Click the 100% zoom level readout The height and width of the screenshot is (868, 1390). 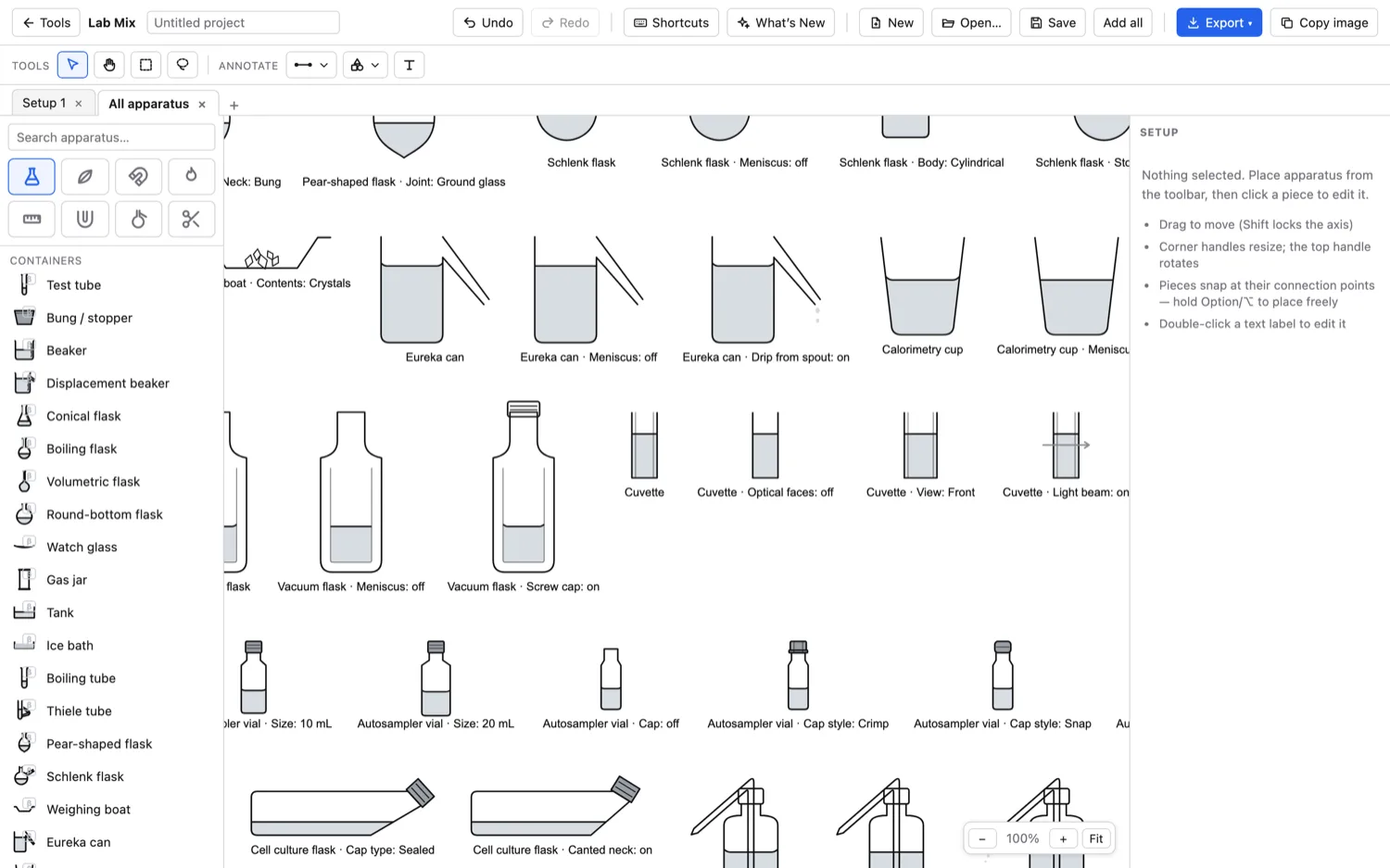click(1022, 838)
